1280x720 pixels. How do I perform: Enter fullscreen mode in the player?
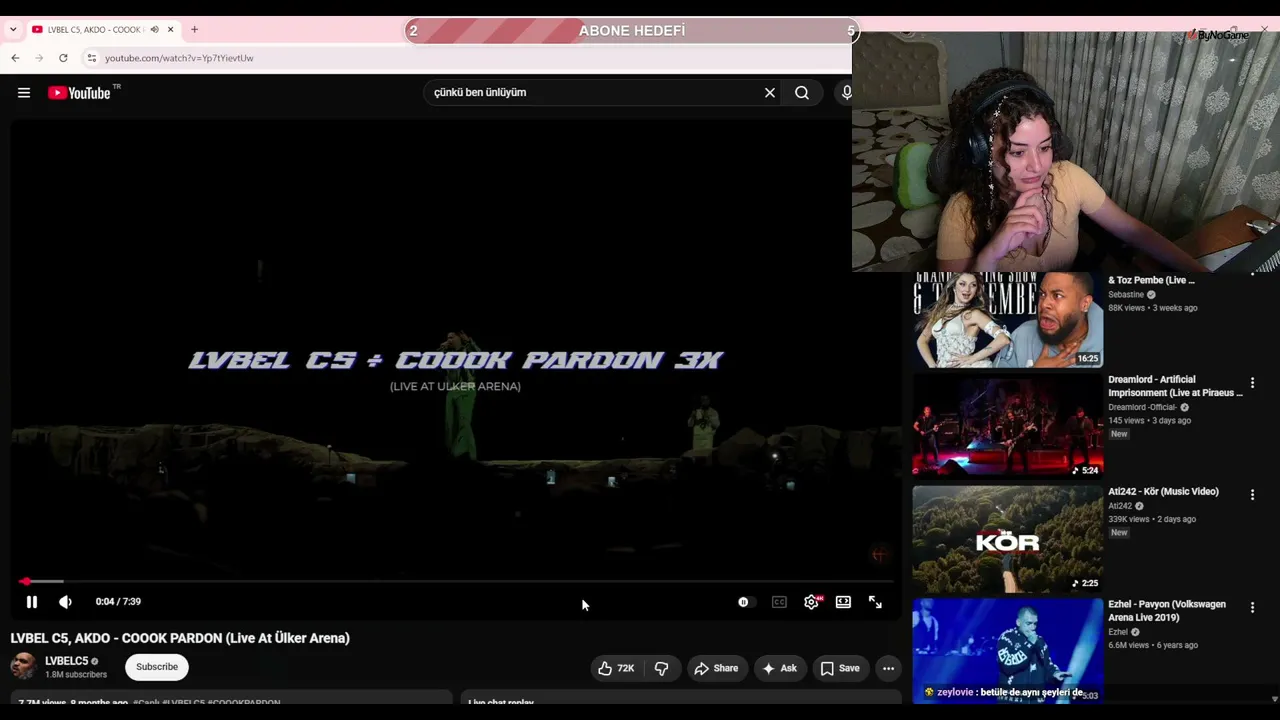click(875, 602)
